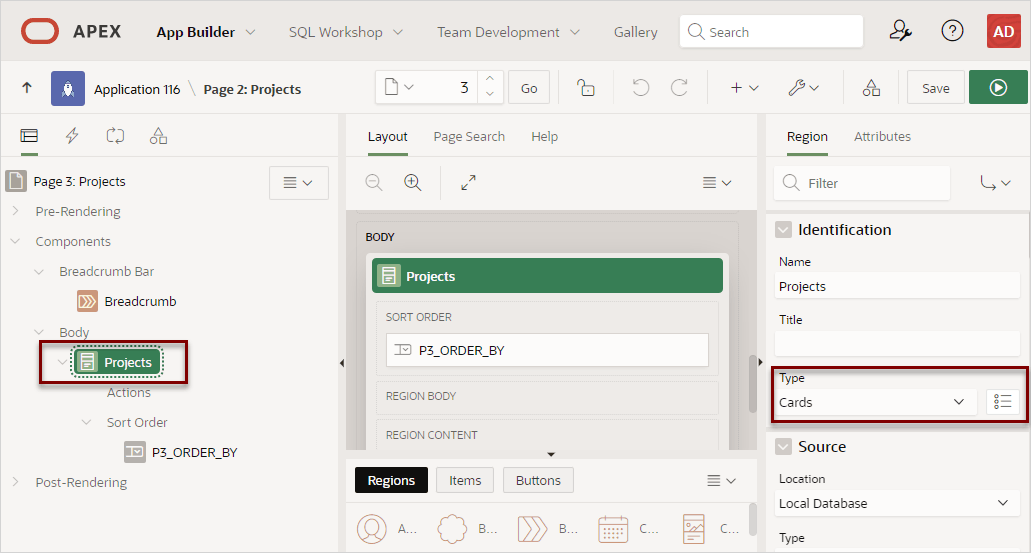Go up to the application home arrow

(x=27, y=87)
